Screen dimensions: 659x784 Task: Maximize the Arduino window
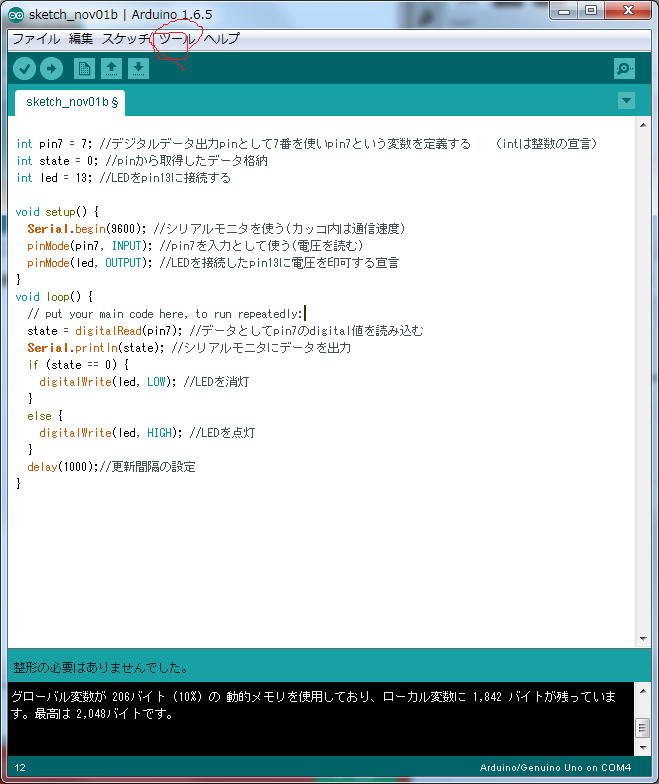point(590,11)
